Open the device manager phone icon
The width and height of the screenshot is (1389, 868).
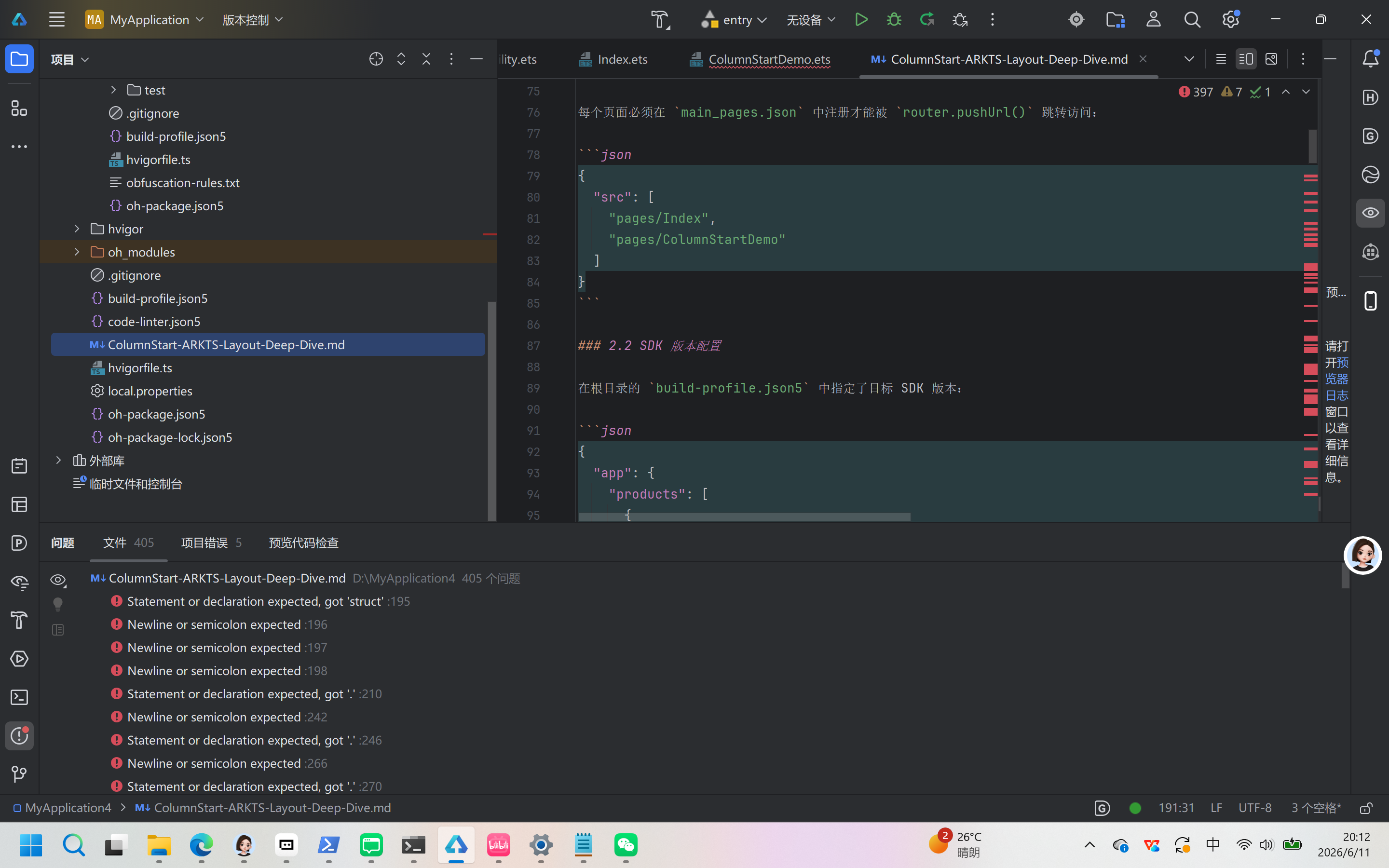point(1370,301)
